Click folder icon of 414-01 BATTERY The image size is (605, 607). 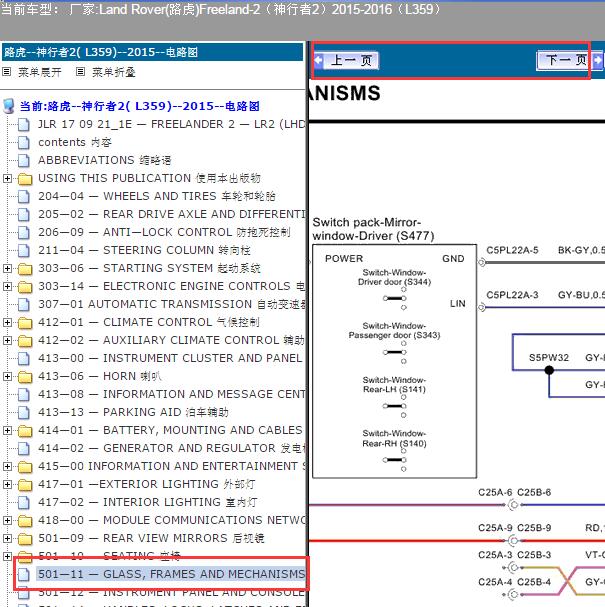tap(25, 431)
